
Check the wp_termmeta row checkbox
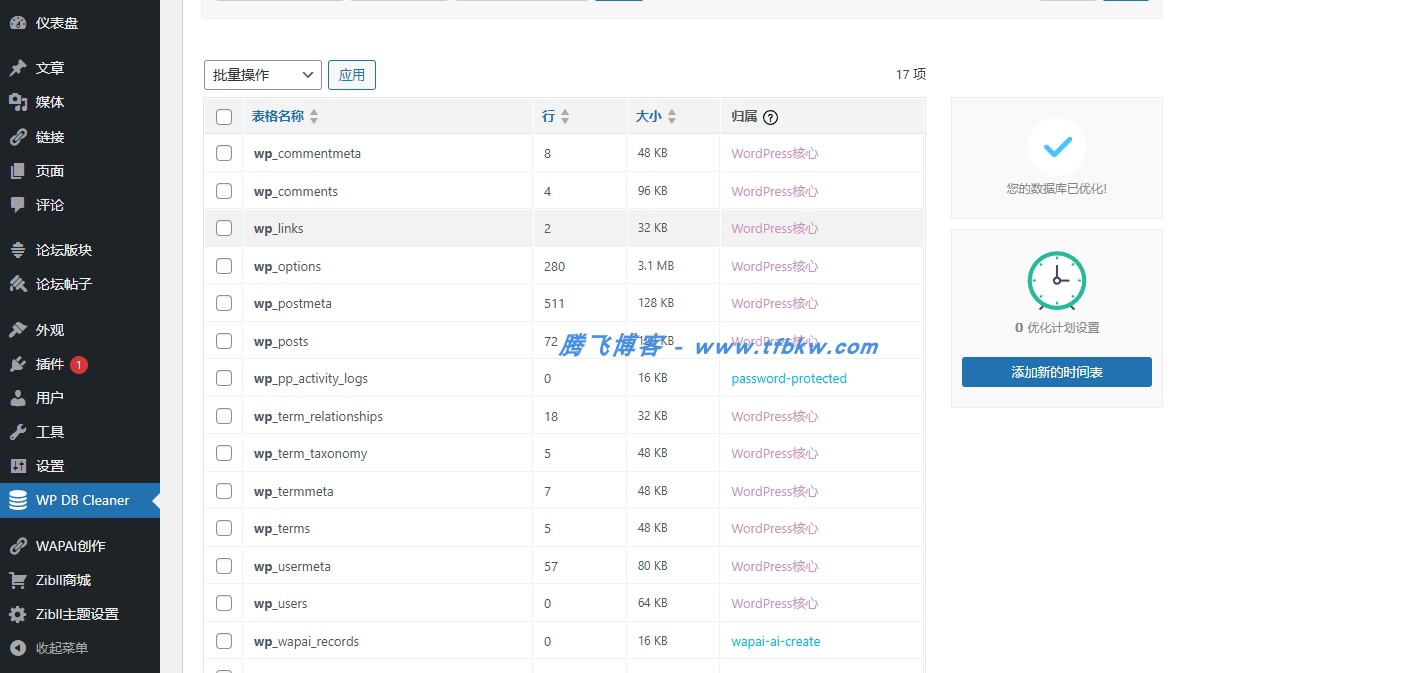point(224,491)
